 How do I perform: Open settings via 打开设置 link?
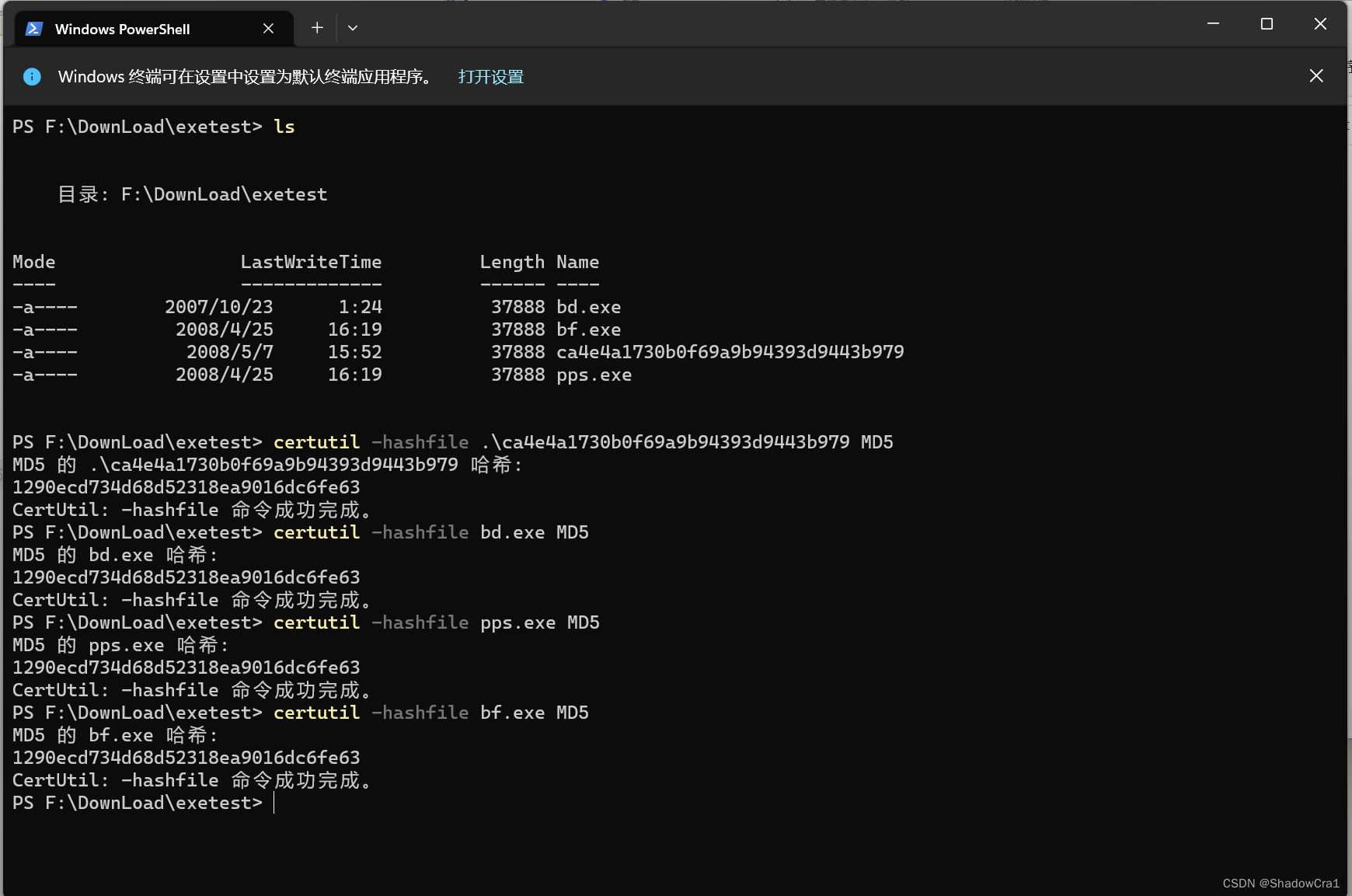[x=491, y=77]
